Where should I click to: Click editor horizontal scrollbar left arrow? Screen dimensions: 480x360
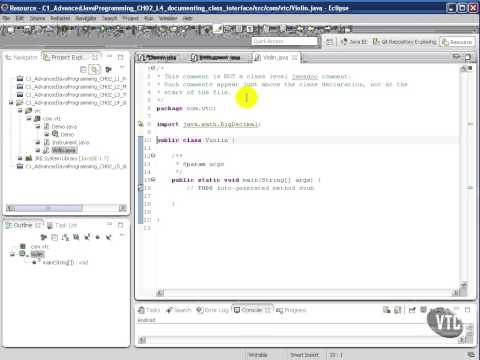pyautogui.click(x=160, y=293)
